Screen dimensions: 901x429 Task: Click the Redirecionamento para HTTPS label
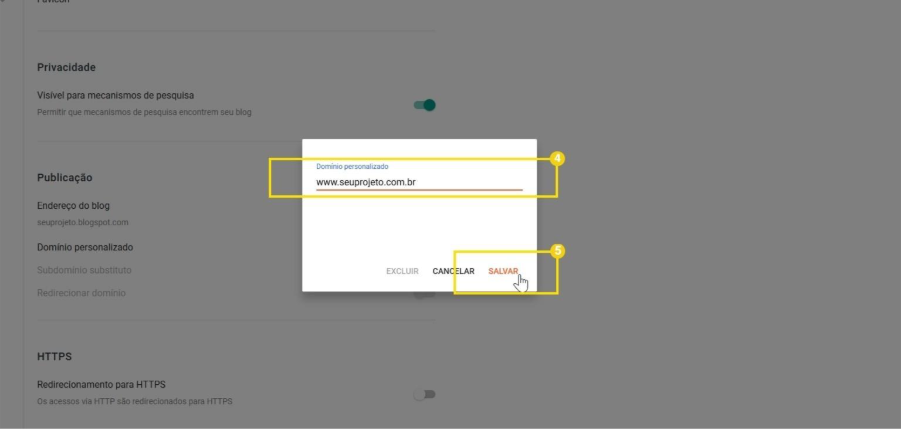pos(101,384)
